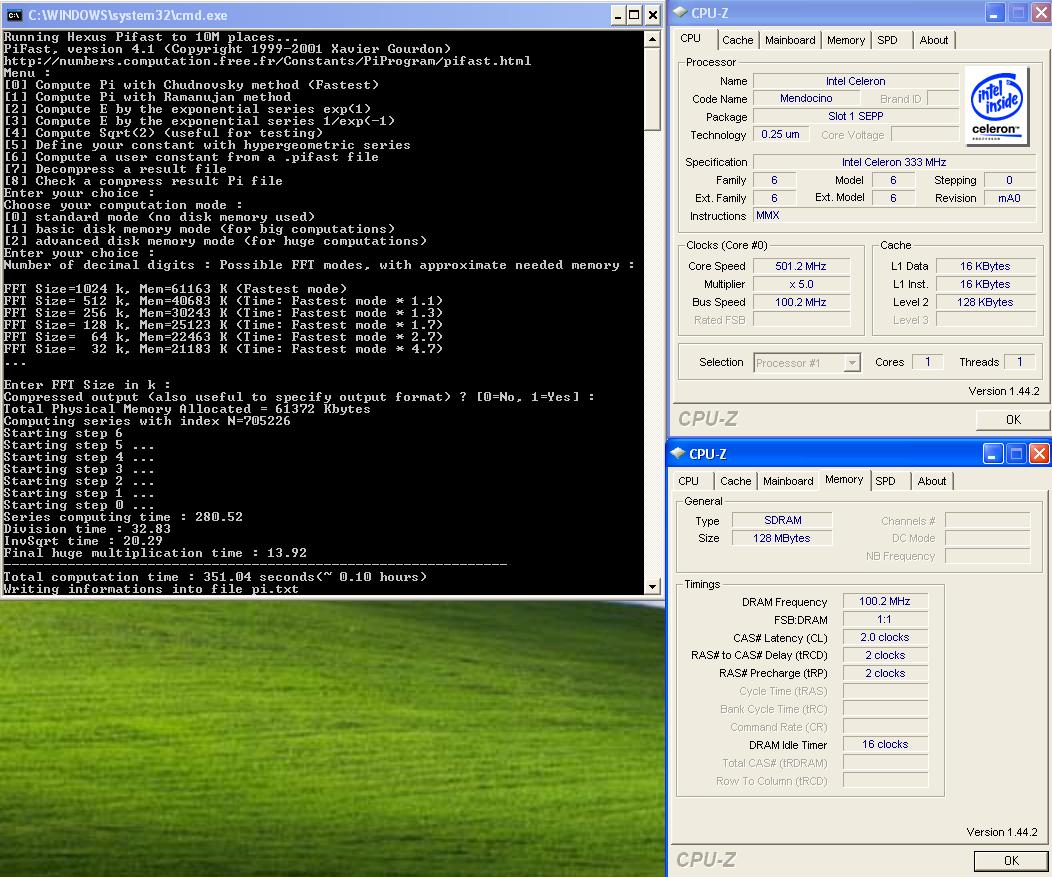Minimize the lower CPU-Z Memory window
This screenshot has width=1052, height=877.
[x=993, y=454]
